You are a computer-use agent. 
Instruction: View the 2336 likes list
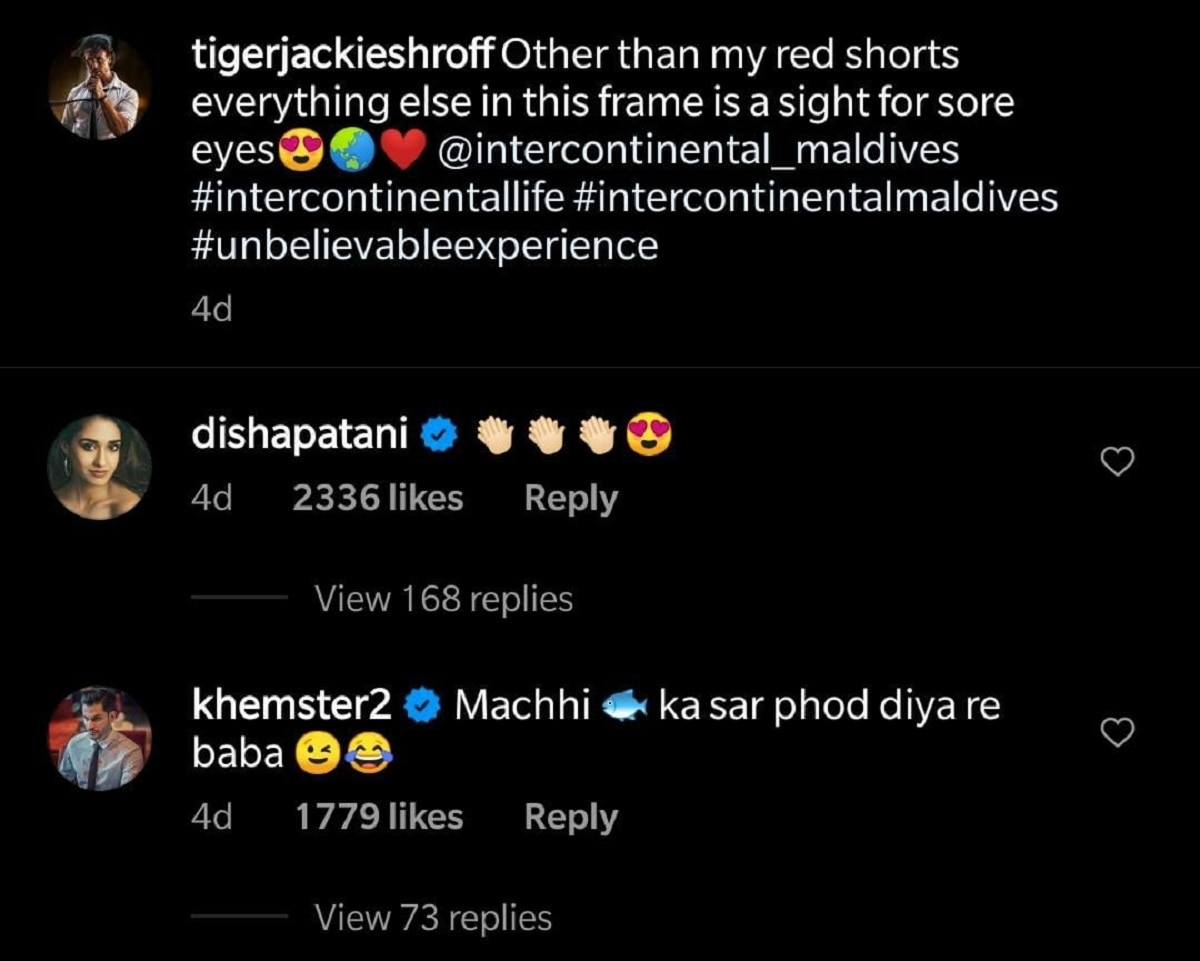378,498
